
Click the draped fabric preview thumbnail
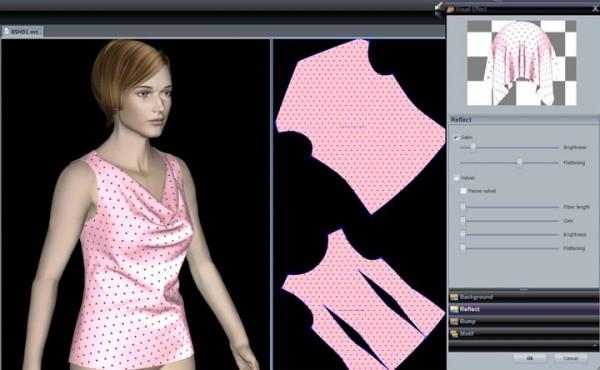(522, 63)
